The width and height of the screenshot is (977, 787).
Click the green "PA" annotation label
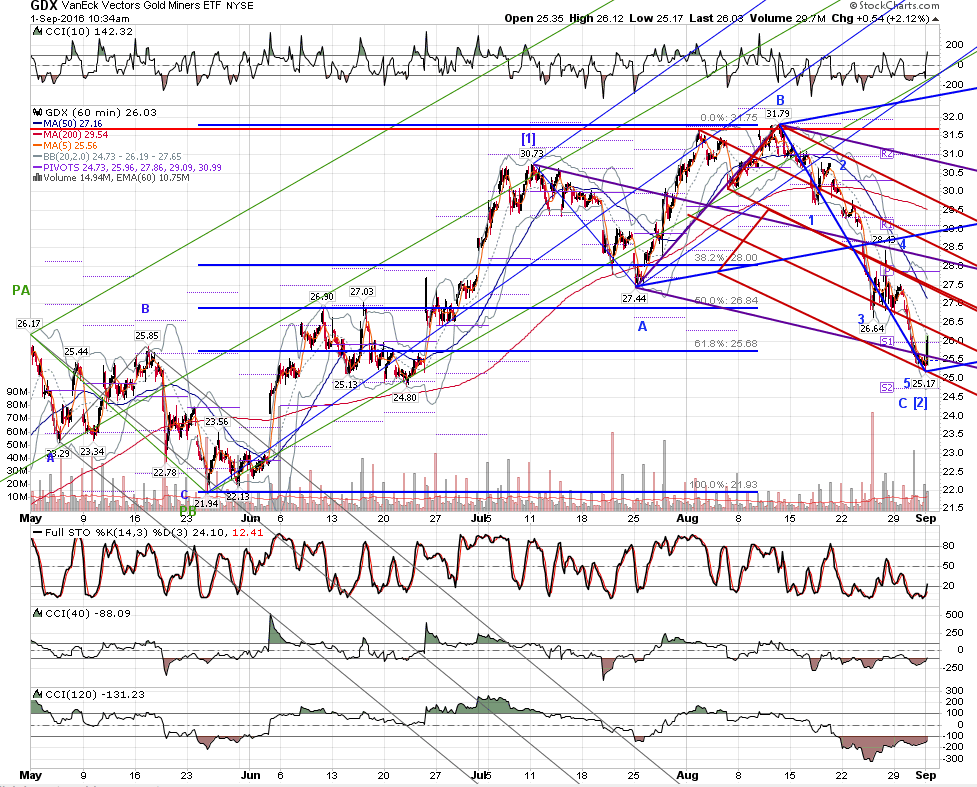click(21, 290)
